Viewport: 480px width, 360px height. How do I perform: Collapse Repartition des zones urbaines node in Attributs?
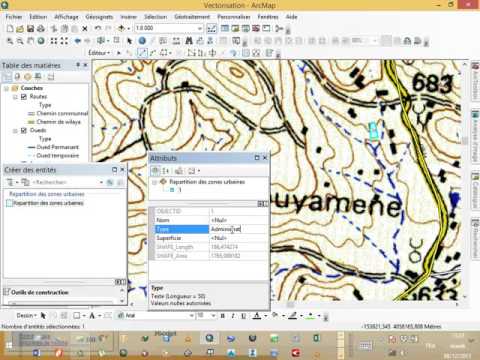(x=155, y=182)
